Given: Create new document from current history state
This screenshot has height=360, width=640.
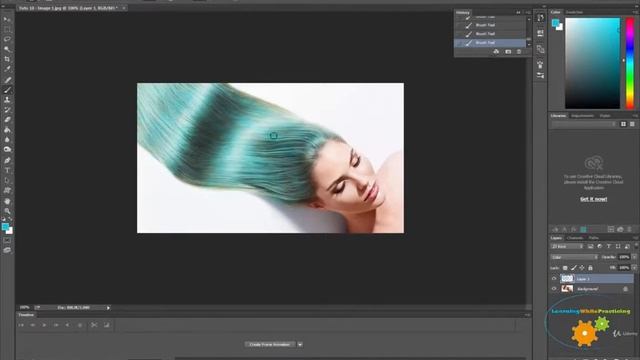Looking at the screenshot, I should pos(496,52).
